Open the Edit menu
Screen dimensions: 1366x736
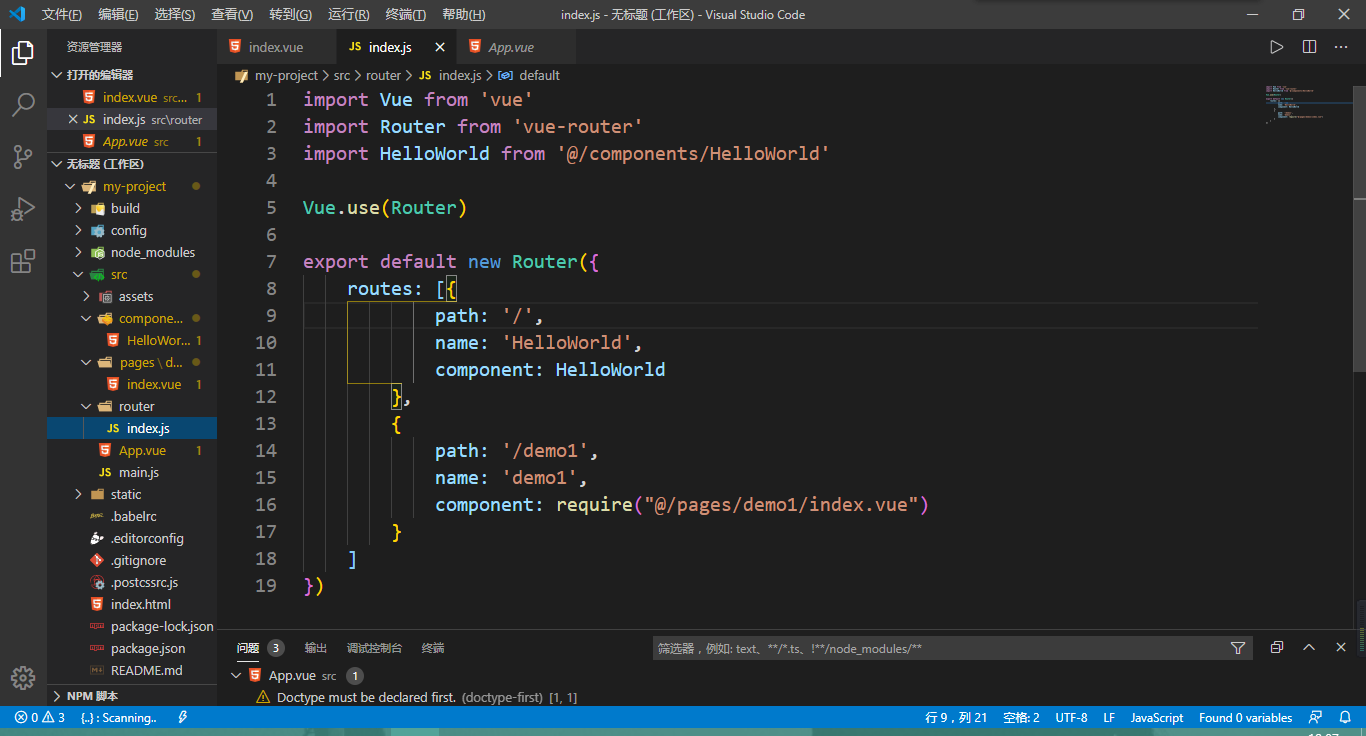[x=119, y=14]
